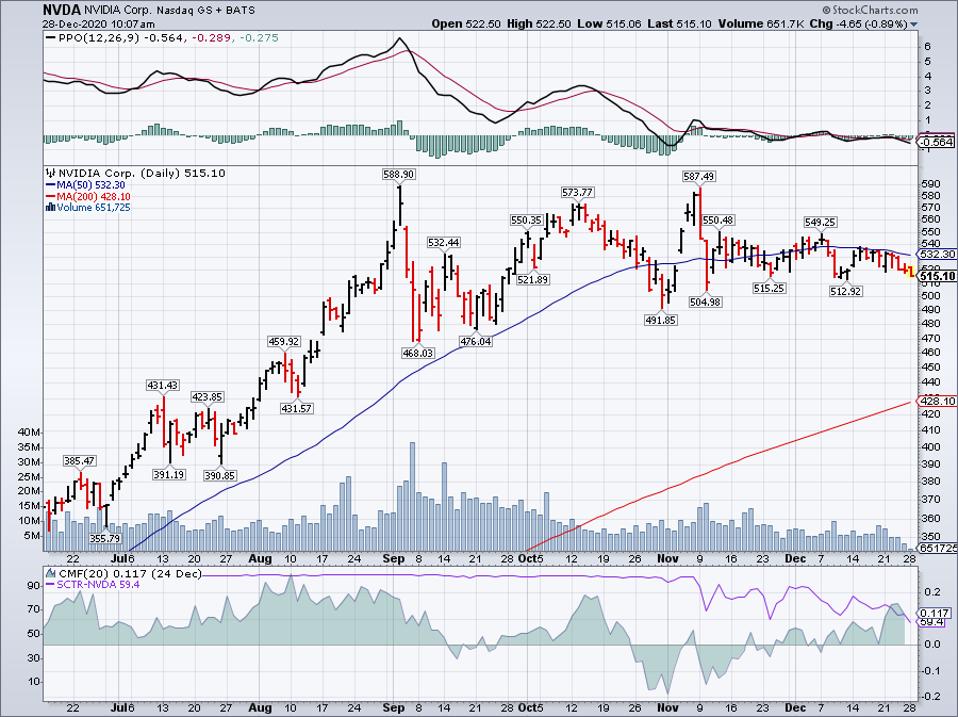Click the 491.85 low price label
The image size is (958, 717).
coord(661,319)
